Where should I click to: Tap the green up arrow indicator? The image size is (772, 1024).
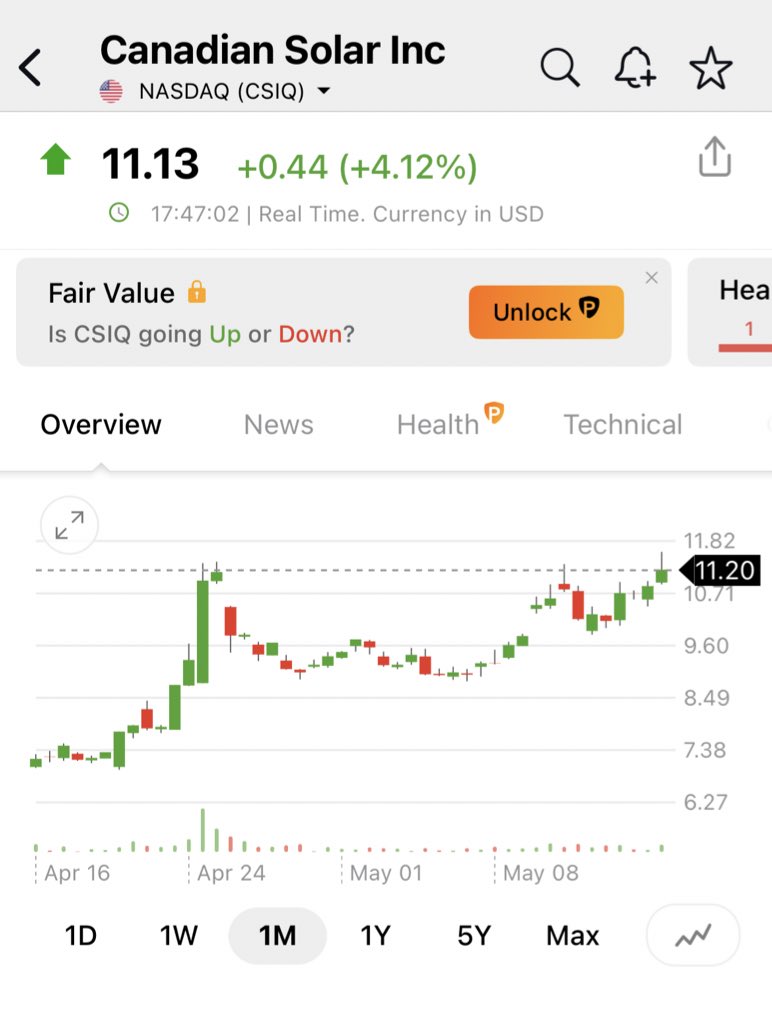pos(56,159)
